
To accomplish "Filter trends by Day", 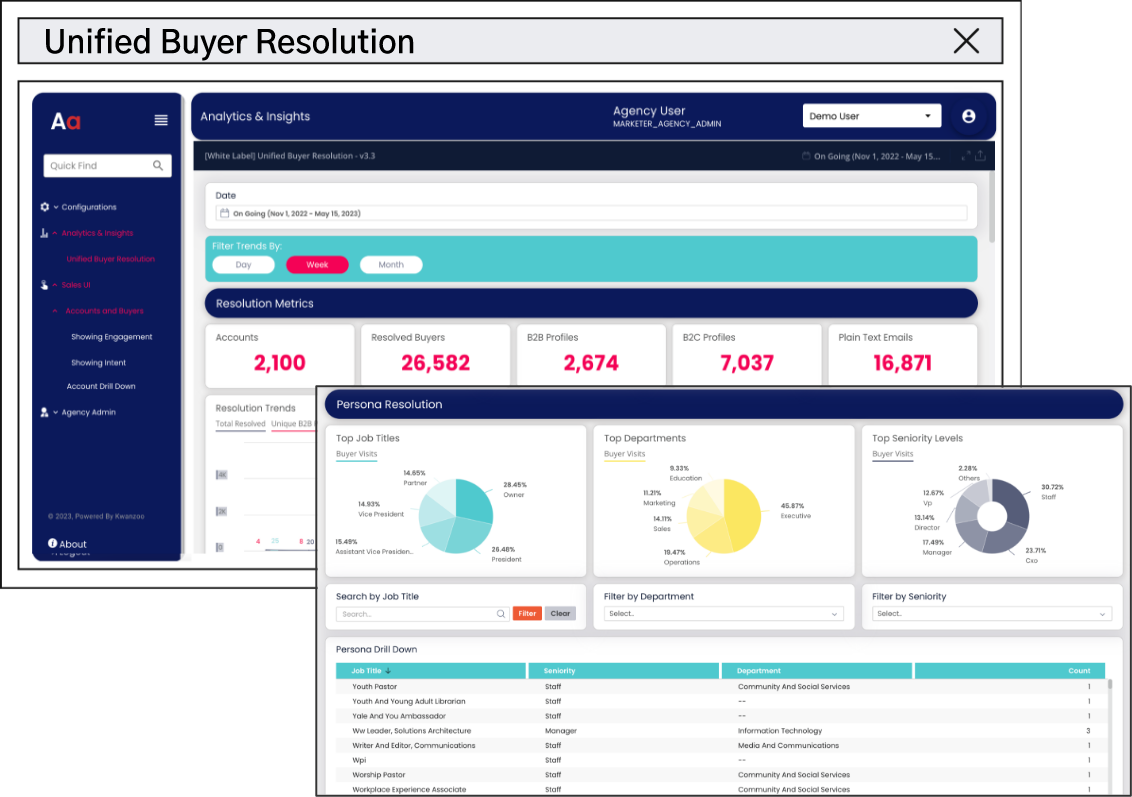I will coord(243,265).
